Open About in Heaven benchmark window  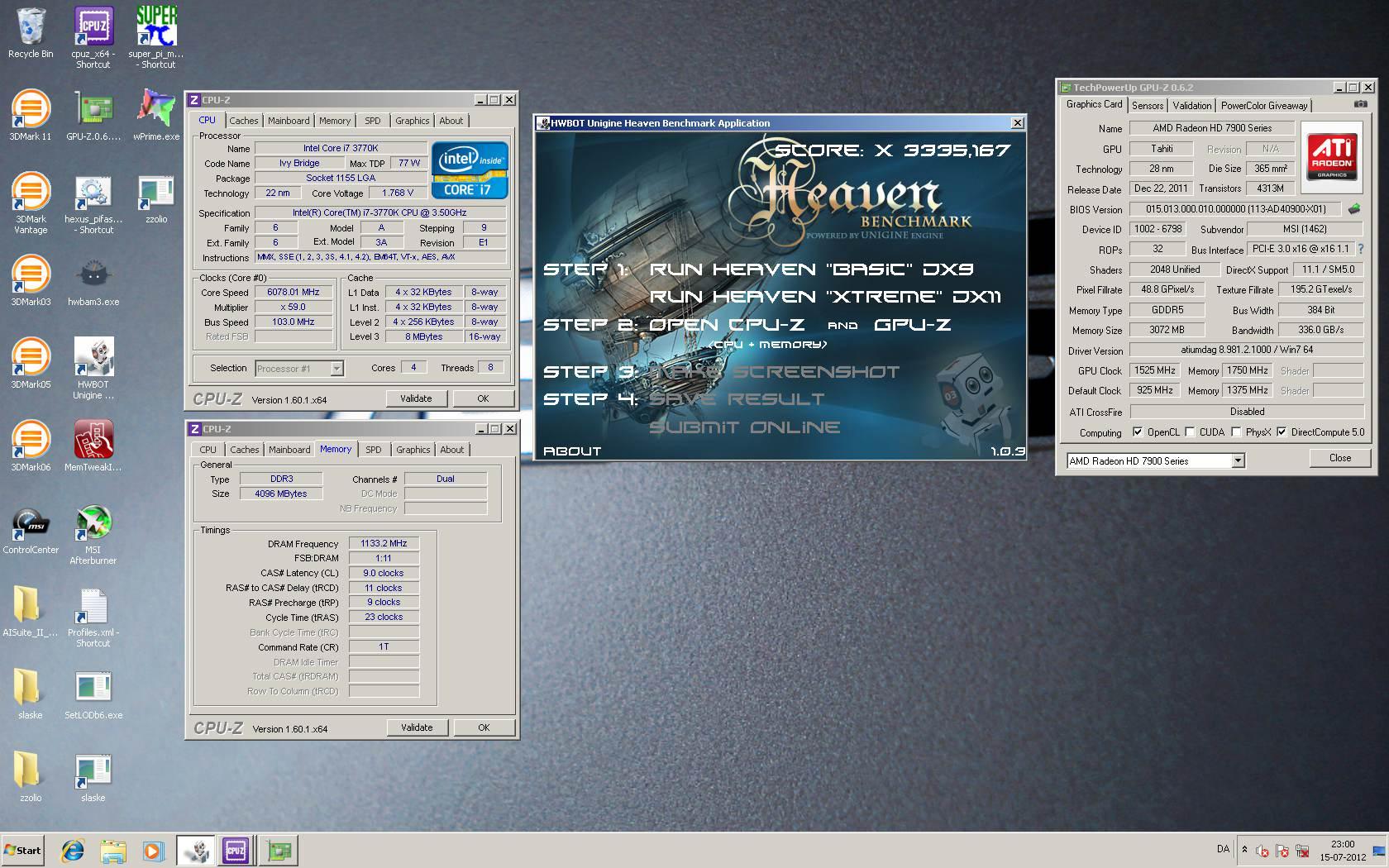coord(572,451)
